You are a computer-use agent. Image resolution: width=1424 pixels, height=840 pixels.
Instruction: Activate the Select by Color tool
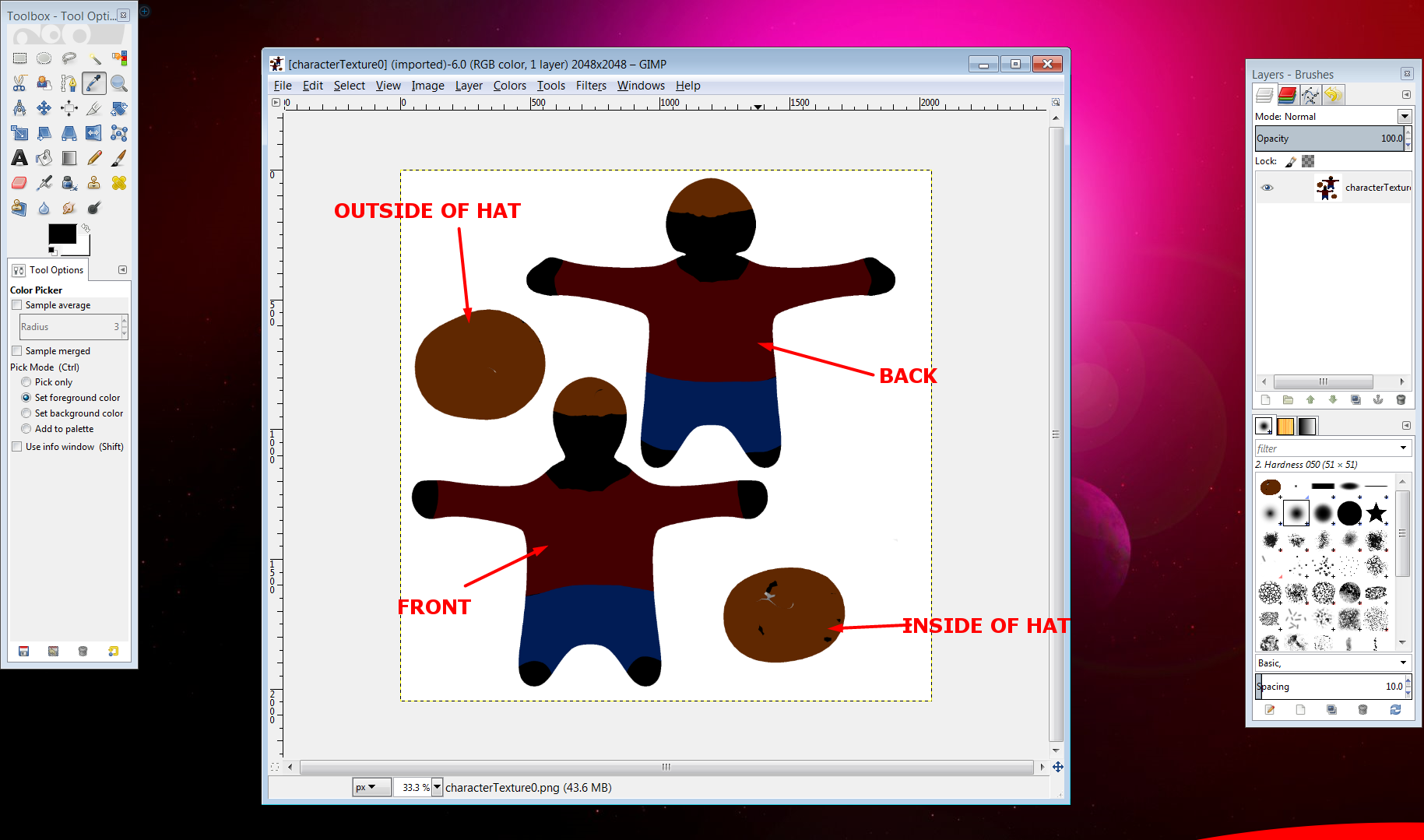click(x=119, y=58)
